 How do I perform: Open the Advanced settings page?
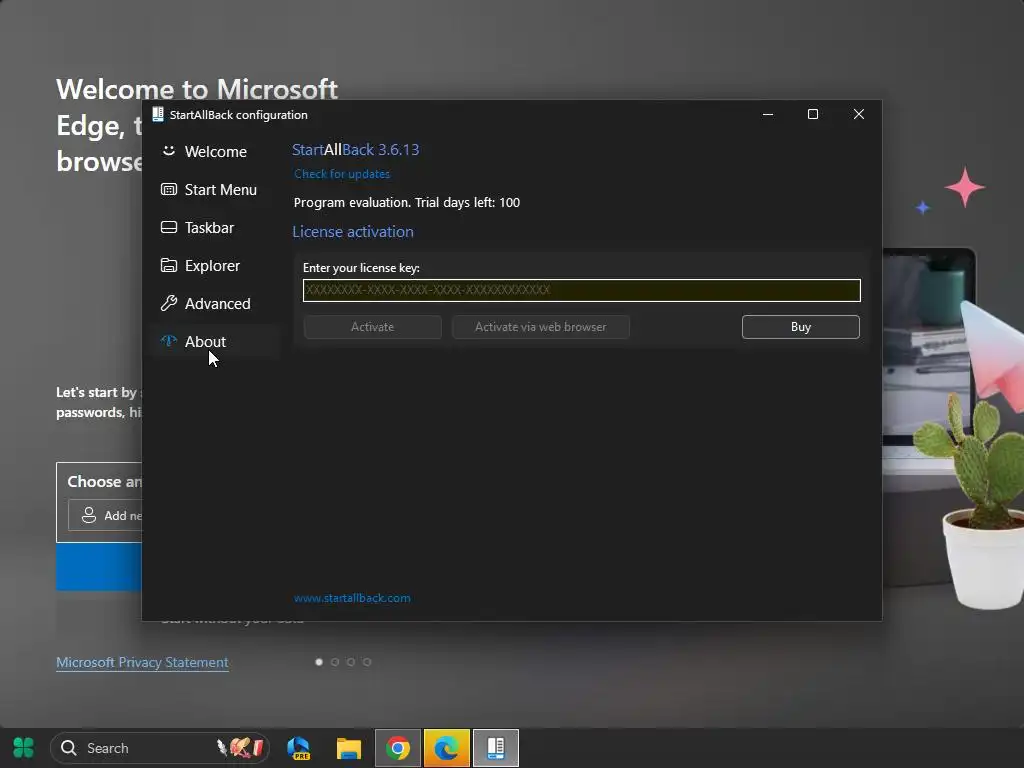[216, 303]
